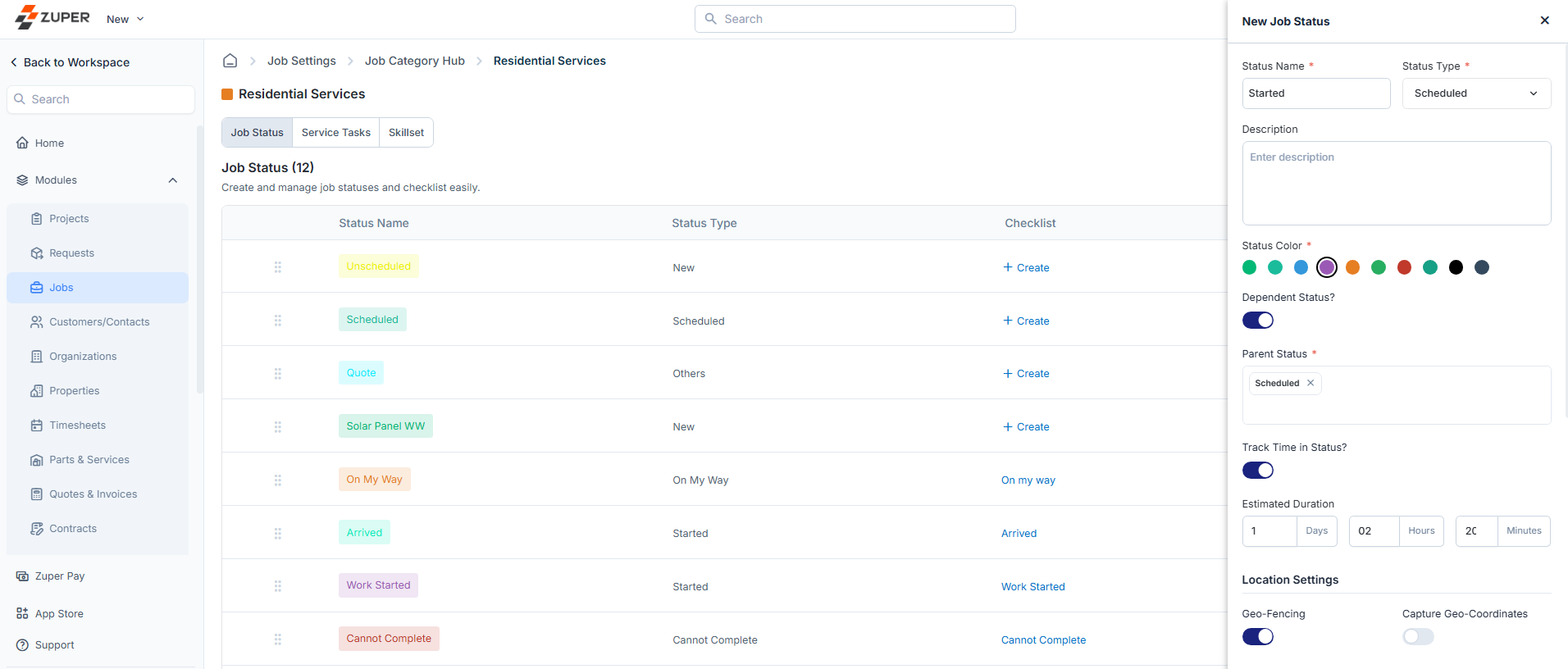
Task: Switch to the Skillset tab
Action: (x=406, y=133)
